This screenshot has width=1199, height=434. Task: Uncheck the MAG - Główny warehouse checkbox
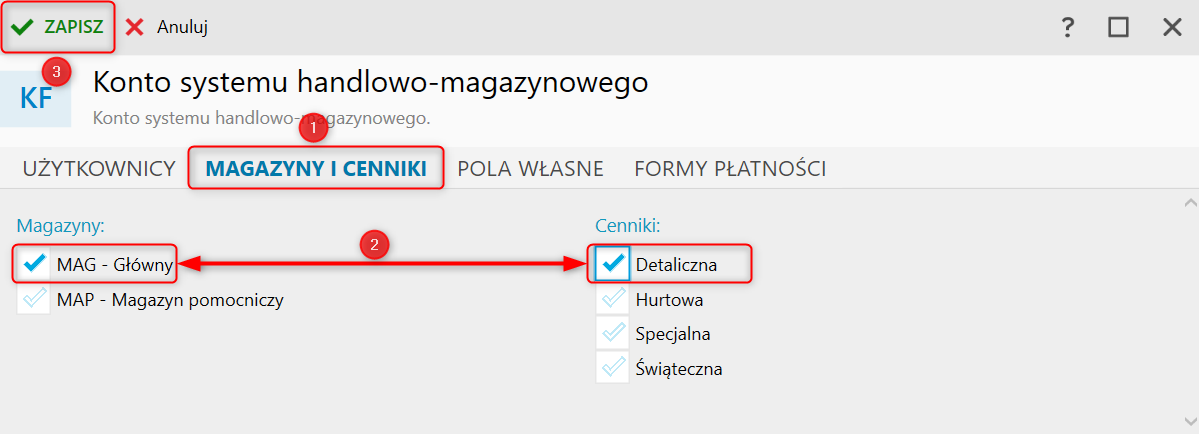[34, 264]
